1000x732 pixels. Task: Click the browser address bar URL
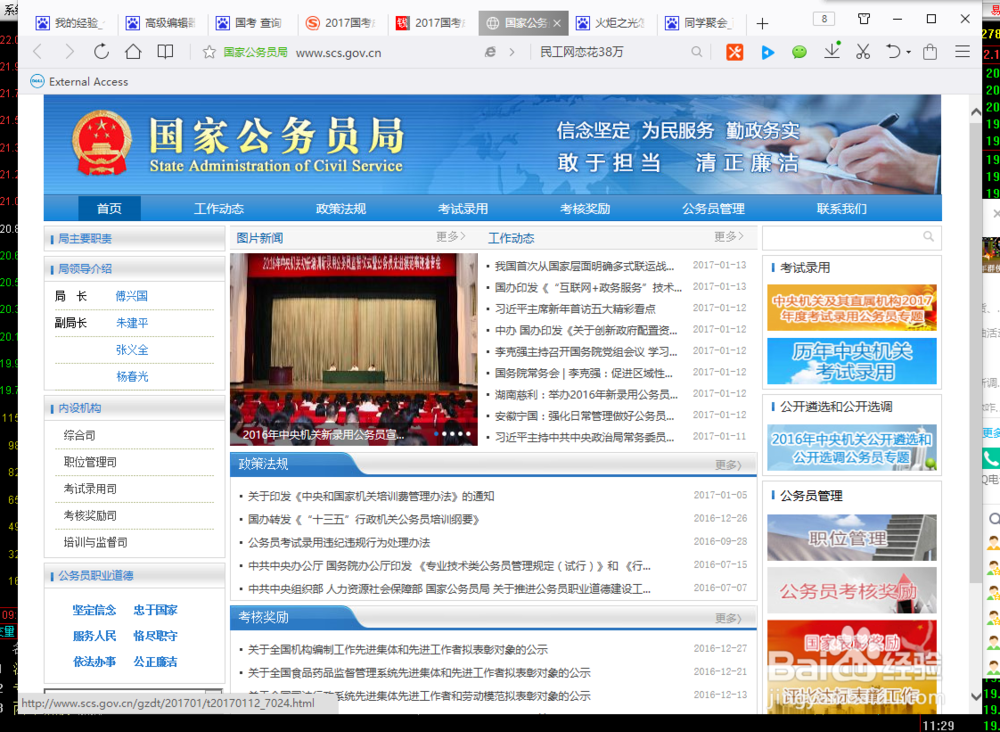[x=339, y=53]
